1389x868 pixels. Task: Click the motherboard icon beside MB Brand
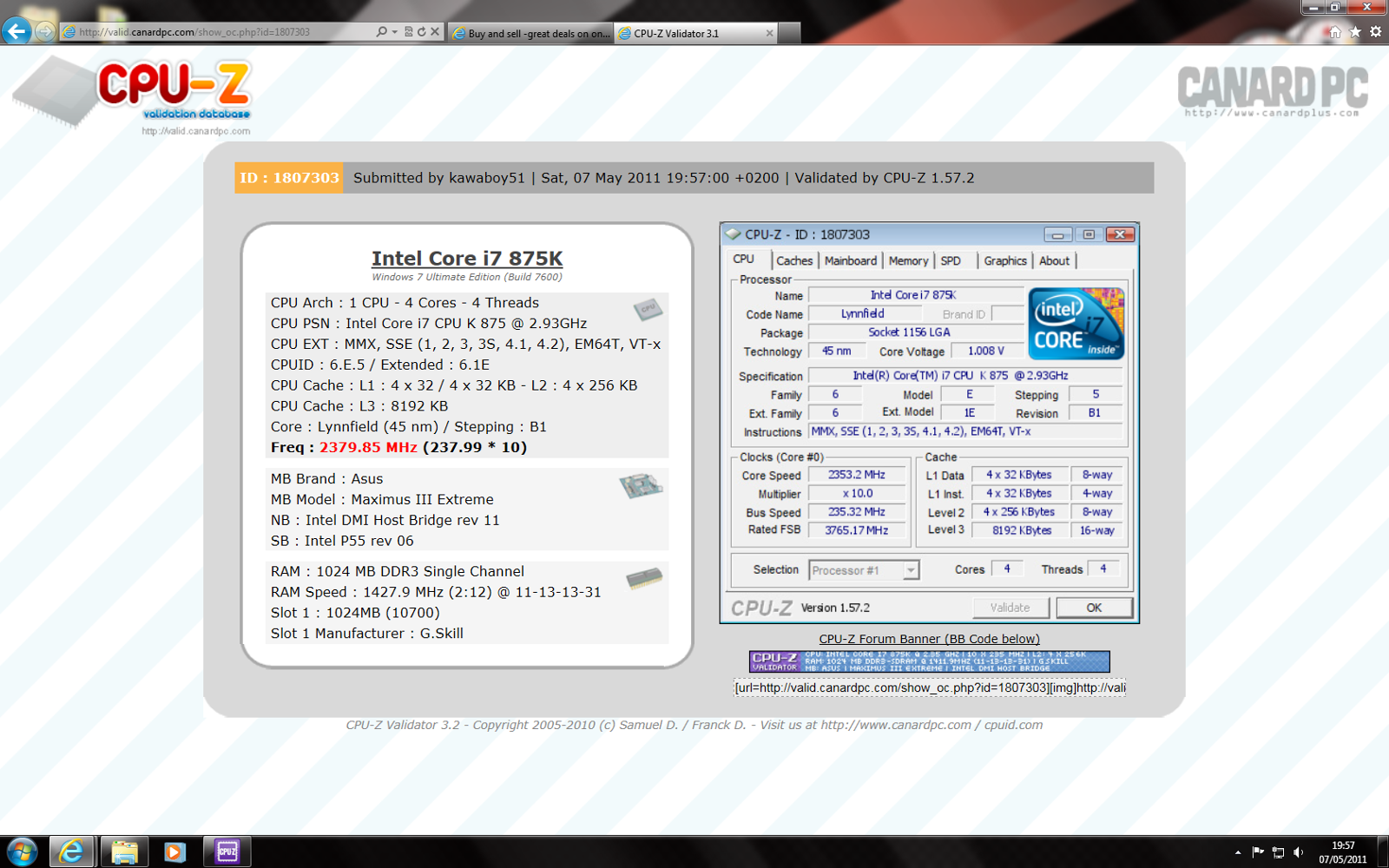[642, 486]
